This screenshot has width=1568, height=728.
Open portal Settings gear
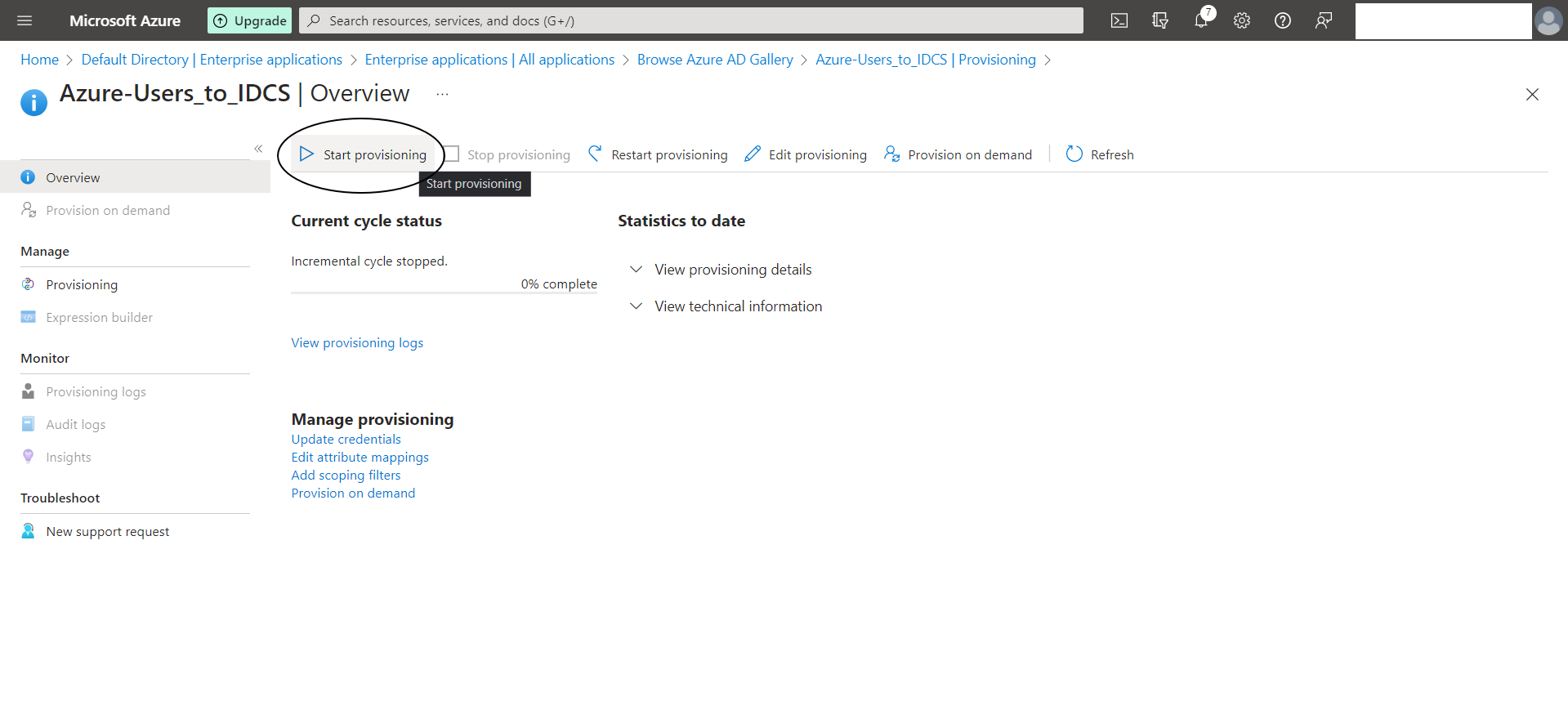[x=1242, y=20]
